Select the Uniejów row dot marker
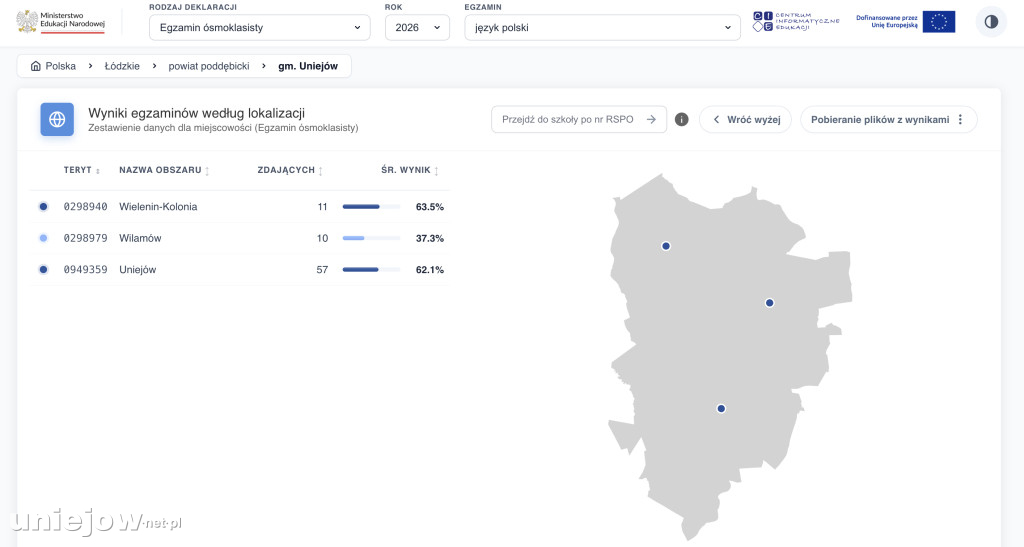The image size is (1024, 547). [43, 270]
